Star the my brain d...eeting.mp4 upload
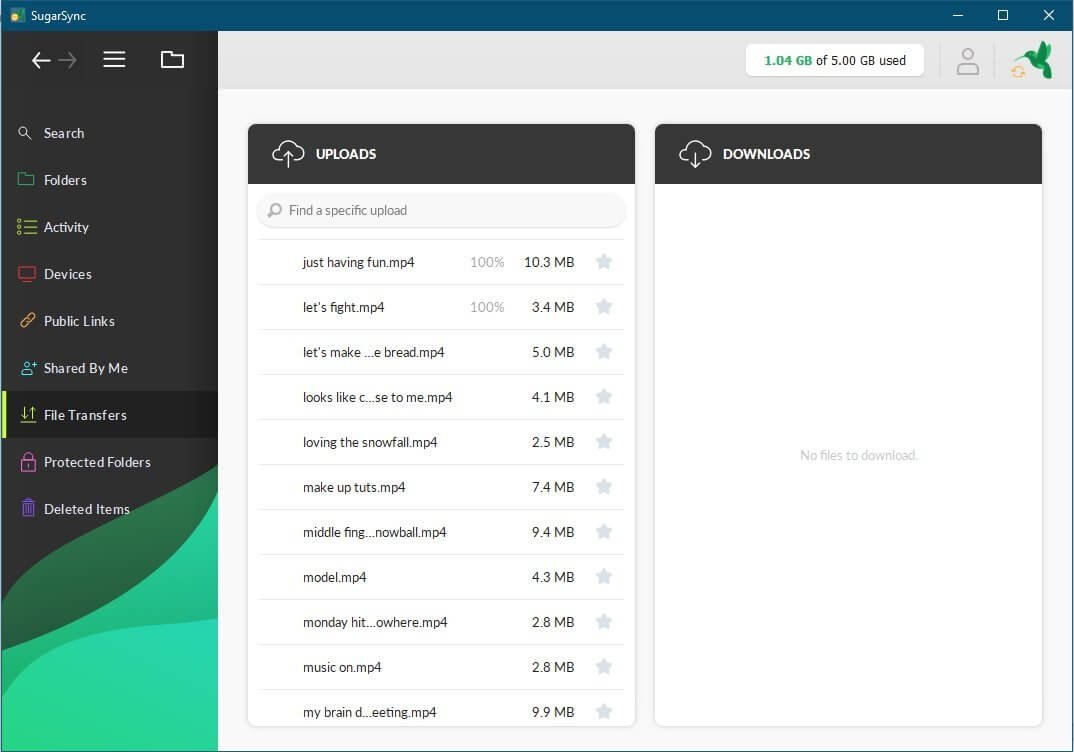Screen dimensions: 1074x752 click(x=603, y=712)
